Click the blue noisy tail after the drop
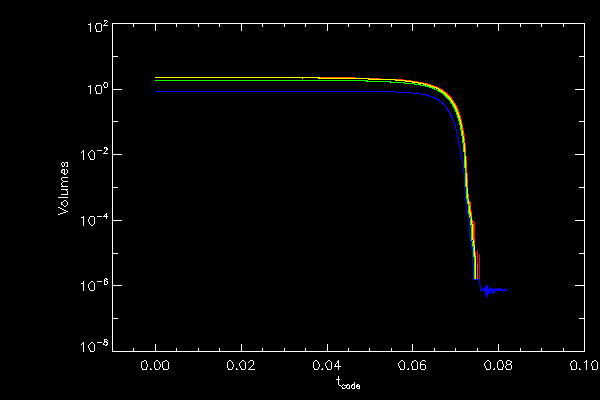Screen dimensions: 600x400 click(494, 290)
